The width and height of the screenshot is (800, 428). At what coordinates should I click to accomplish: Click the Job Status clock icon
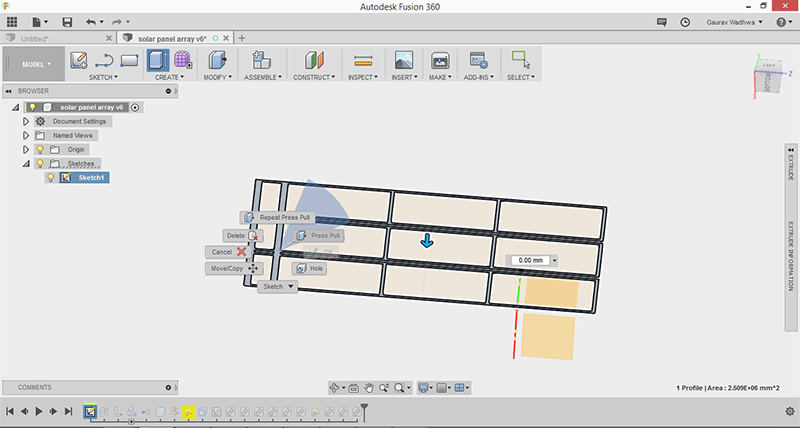[x=684, y=21]
